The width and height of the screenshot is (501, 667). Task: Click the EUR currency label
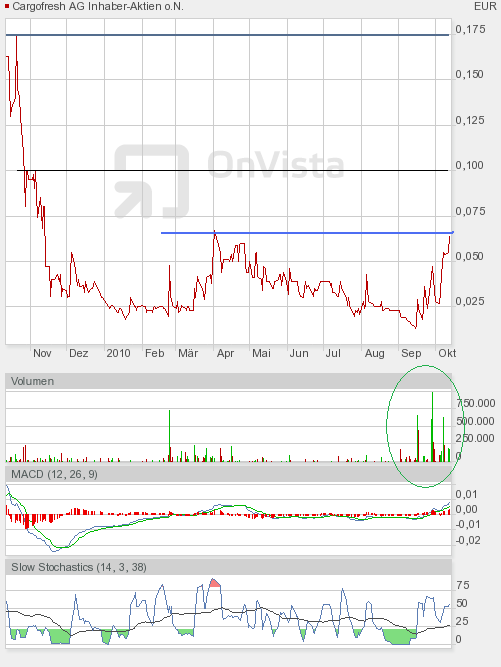485,6
